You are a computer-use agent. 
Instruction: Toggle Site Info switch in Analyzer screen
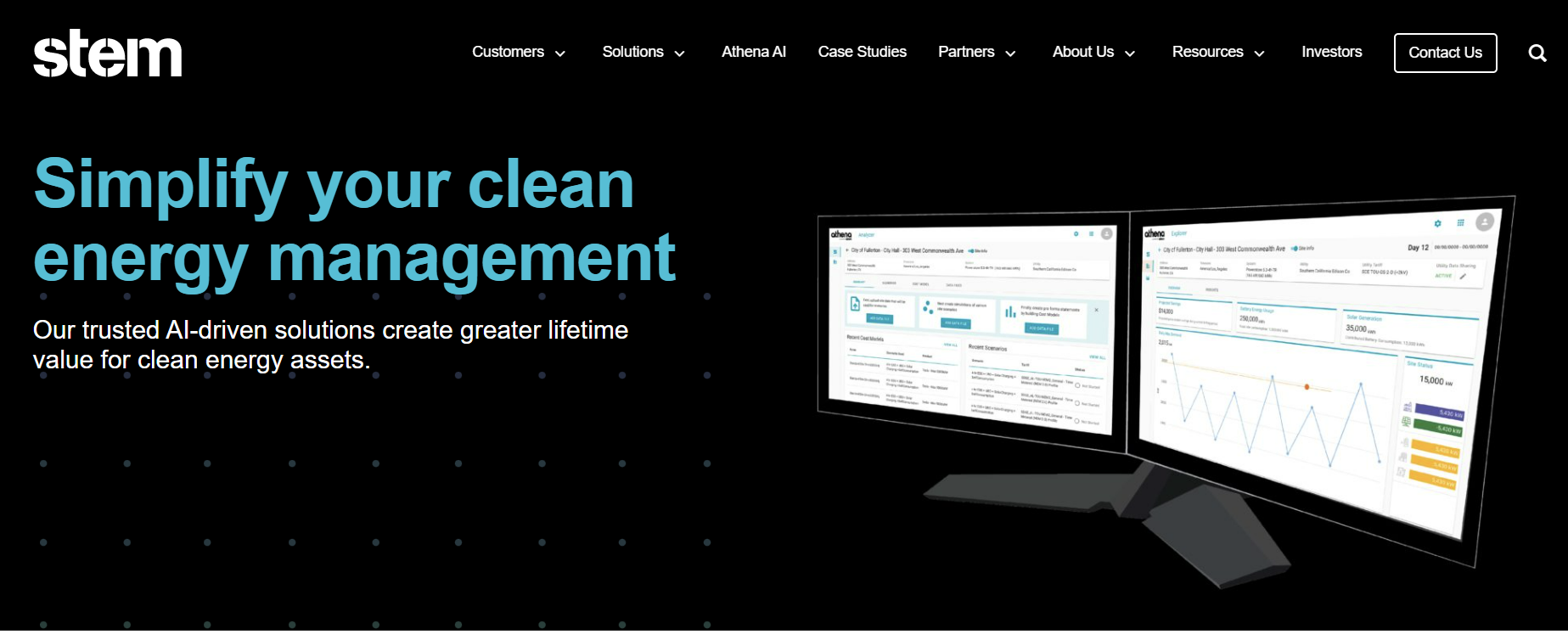coord(971,251)
